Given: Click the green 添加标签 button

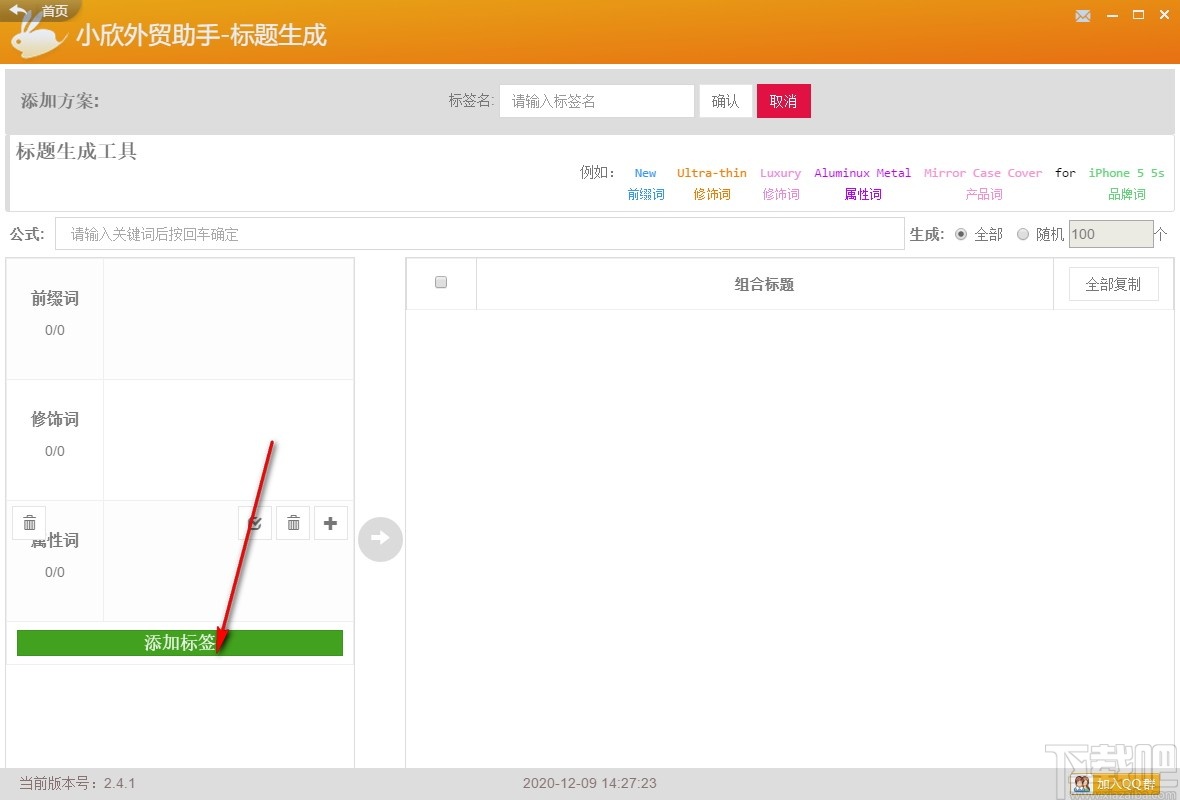Looking at the screenshot, I should click(x=180, y=643).
